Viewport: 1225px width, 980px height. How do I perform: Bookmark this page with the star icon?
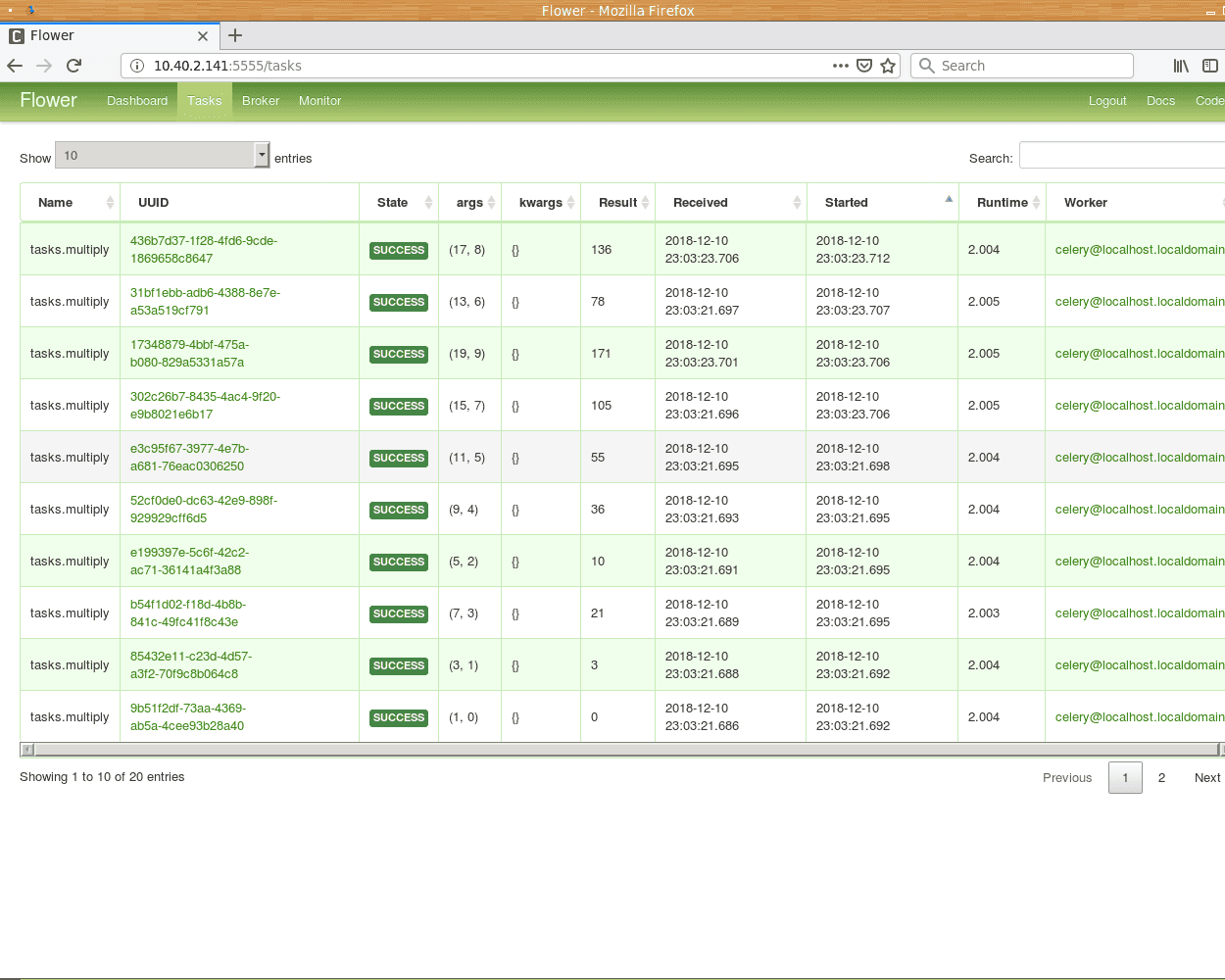coord(888,66)
